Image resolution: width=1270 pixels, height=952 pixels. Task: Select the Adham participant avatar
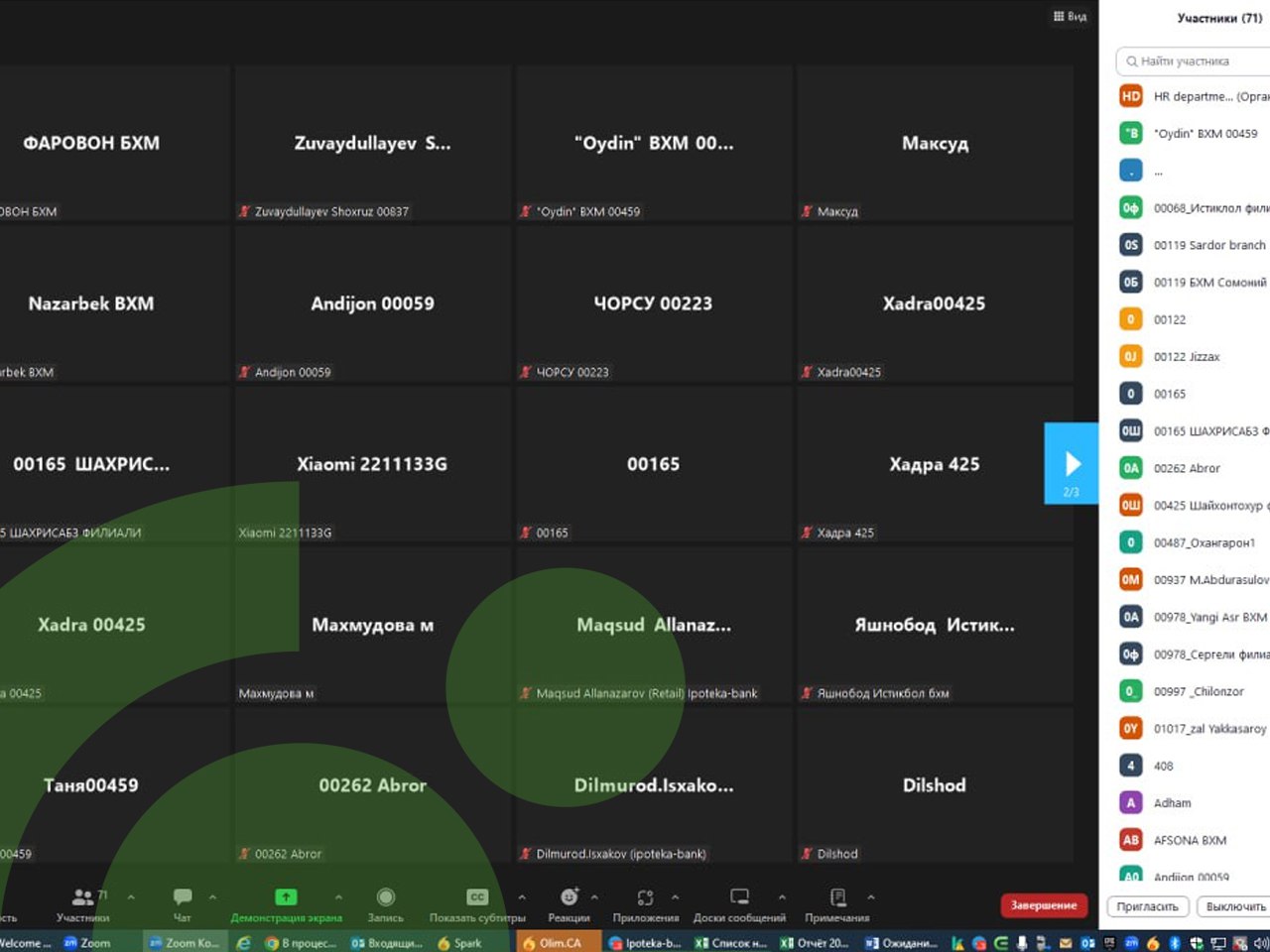1131,802
